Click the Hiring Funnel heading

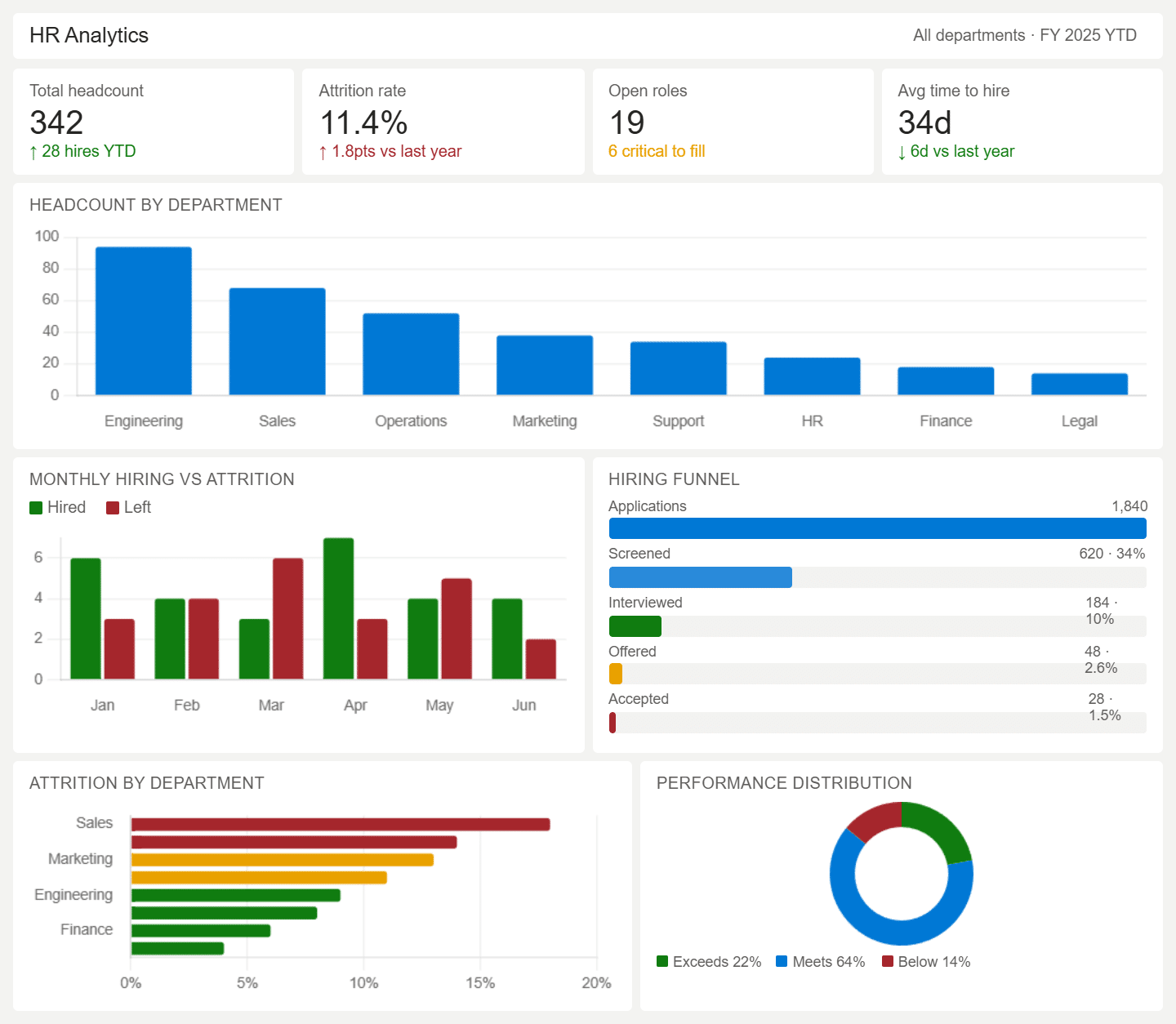(x=674, y=479)
